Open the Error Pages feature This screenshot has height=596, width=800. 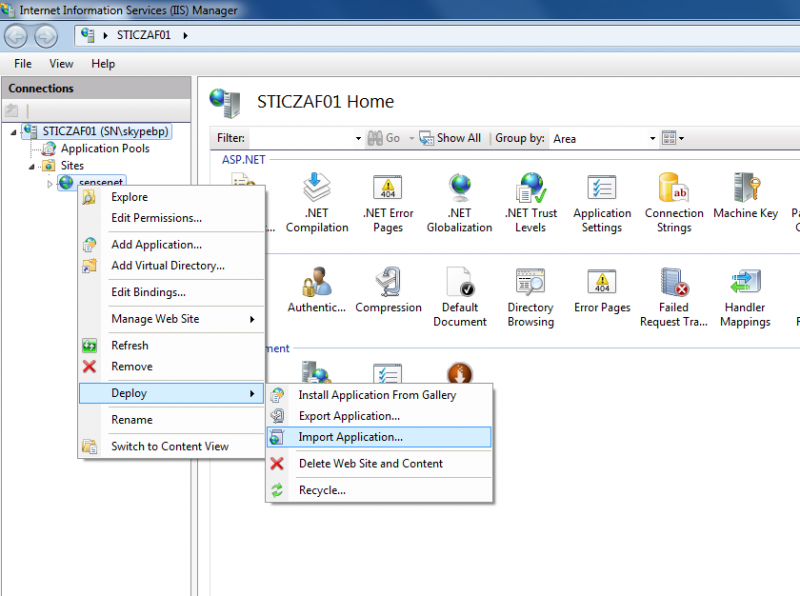click(602, 290)
